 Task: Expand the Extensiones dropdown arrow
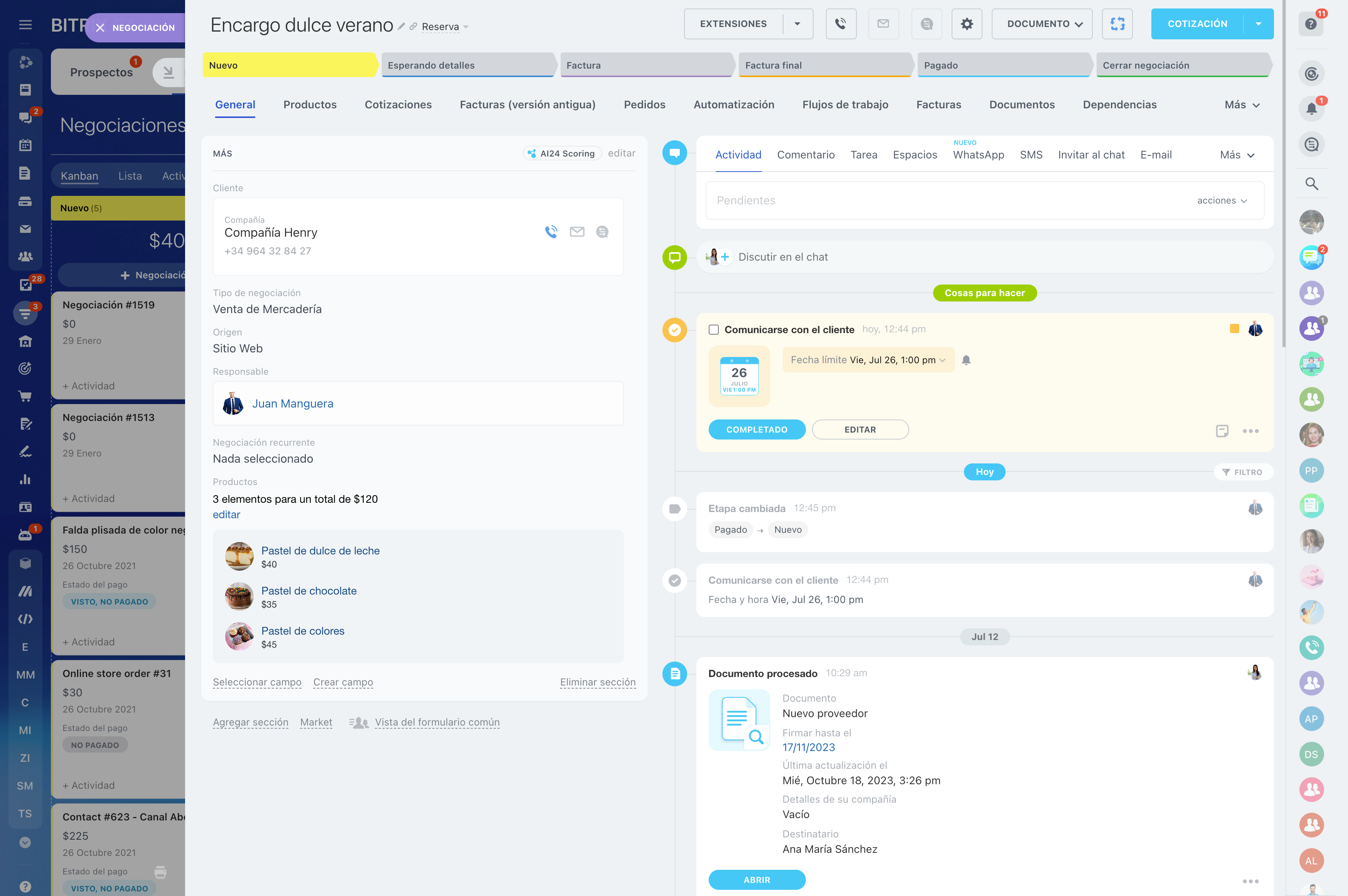(x=797, y=24)
